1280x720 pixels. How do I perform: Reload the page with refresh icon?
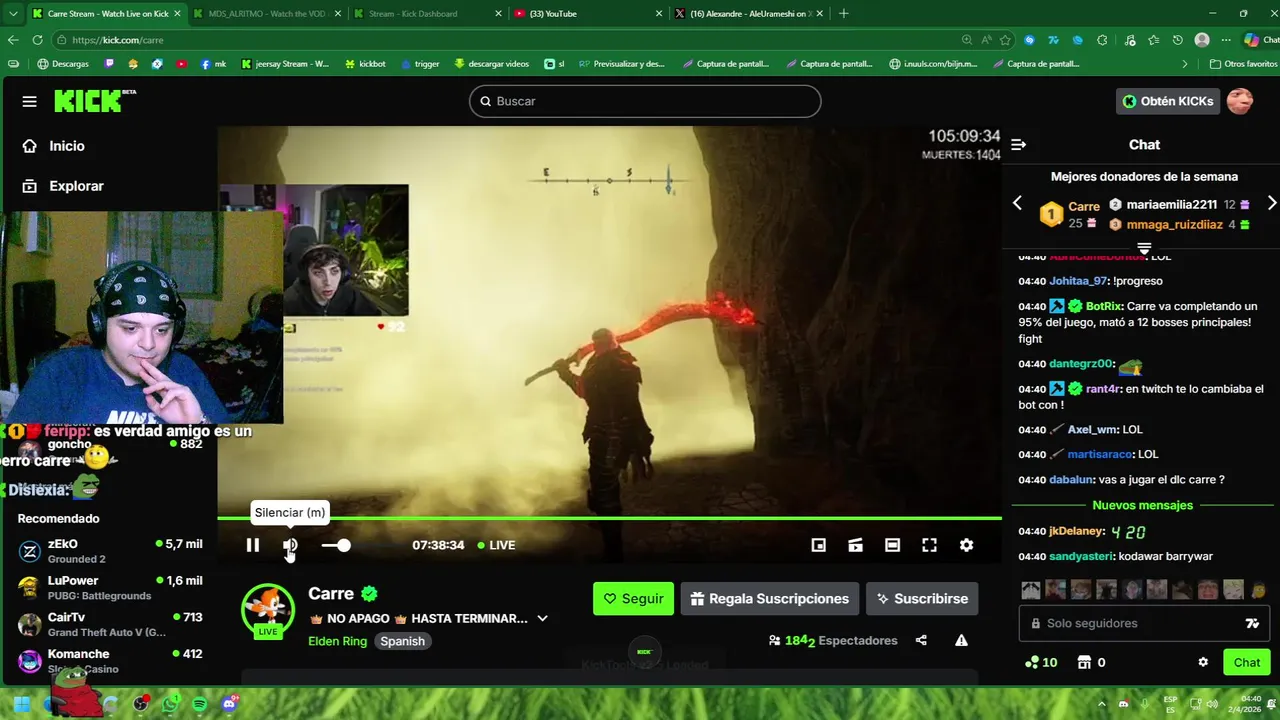click(x=37, y=40)
